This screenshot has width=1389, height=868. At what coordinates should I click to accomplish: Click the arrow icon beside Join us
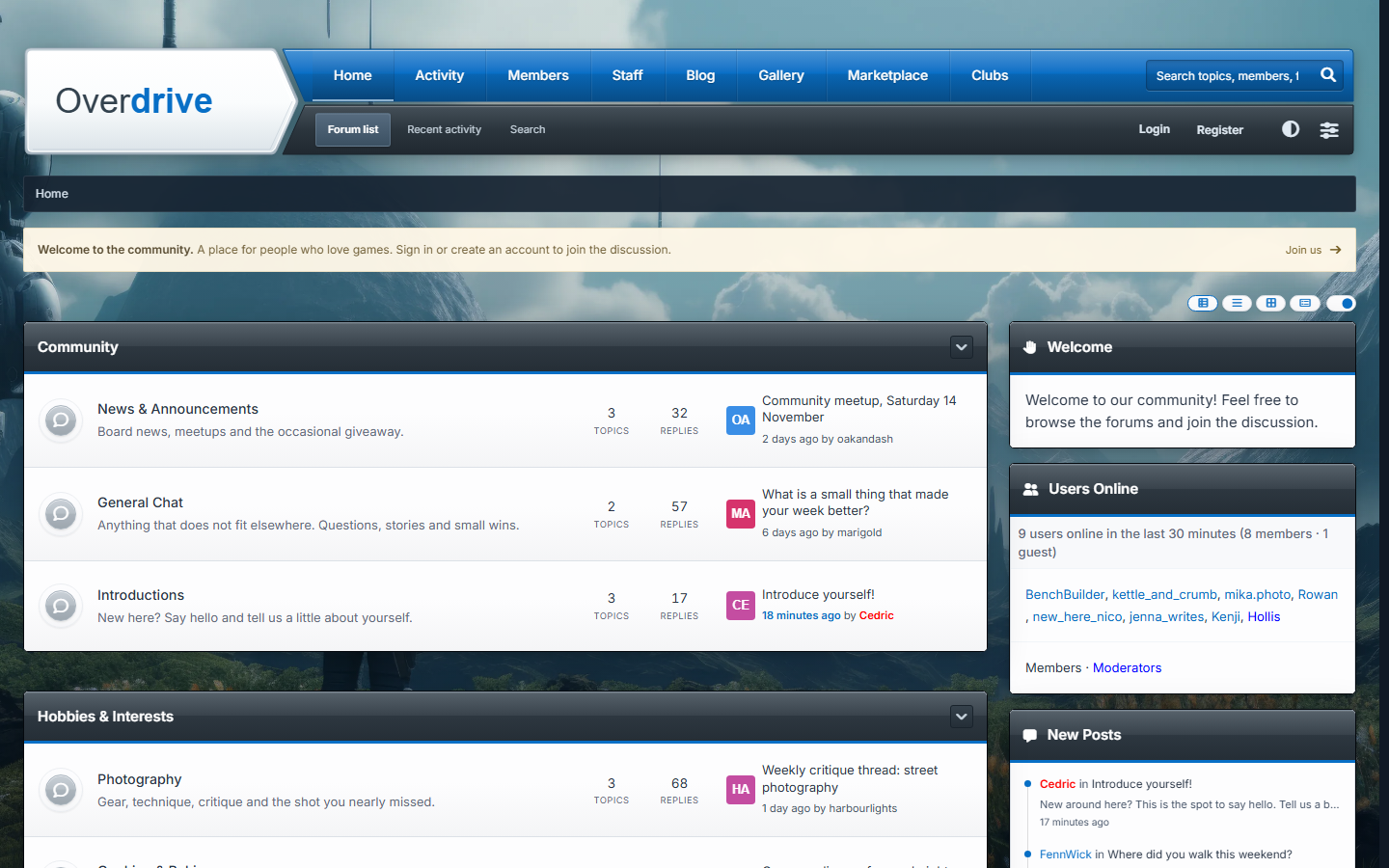[1336, 250]
